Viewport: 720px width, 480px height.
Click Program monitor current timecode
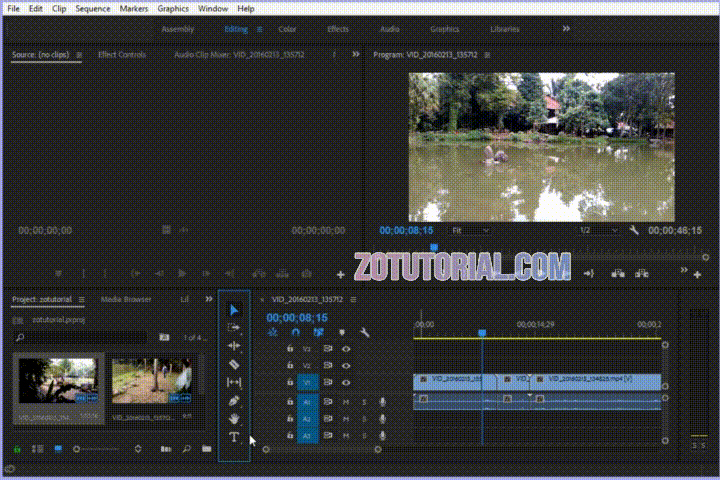click(406, 230)
